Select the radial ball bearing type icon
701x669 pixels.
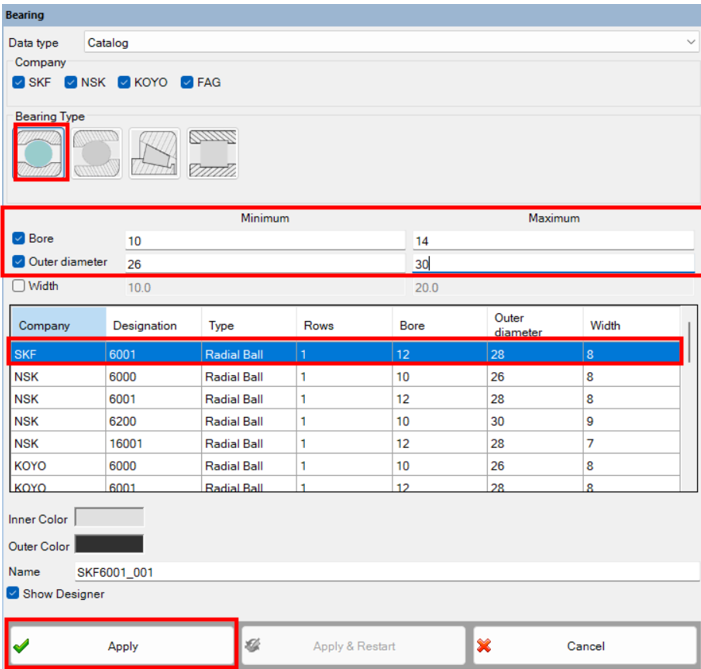40,153
